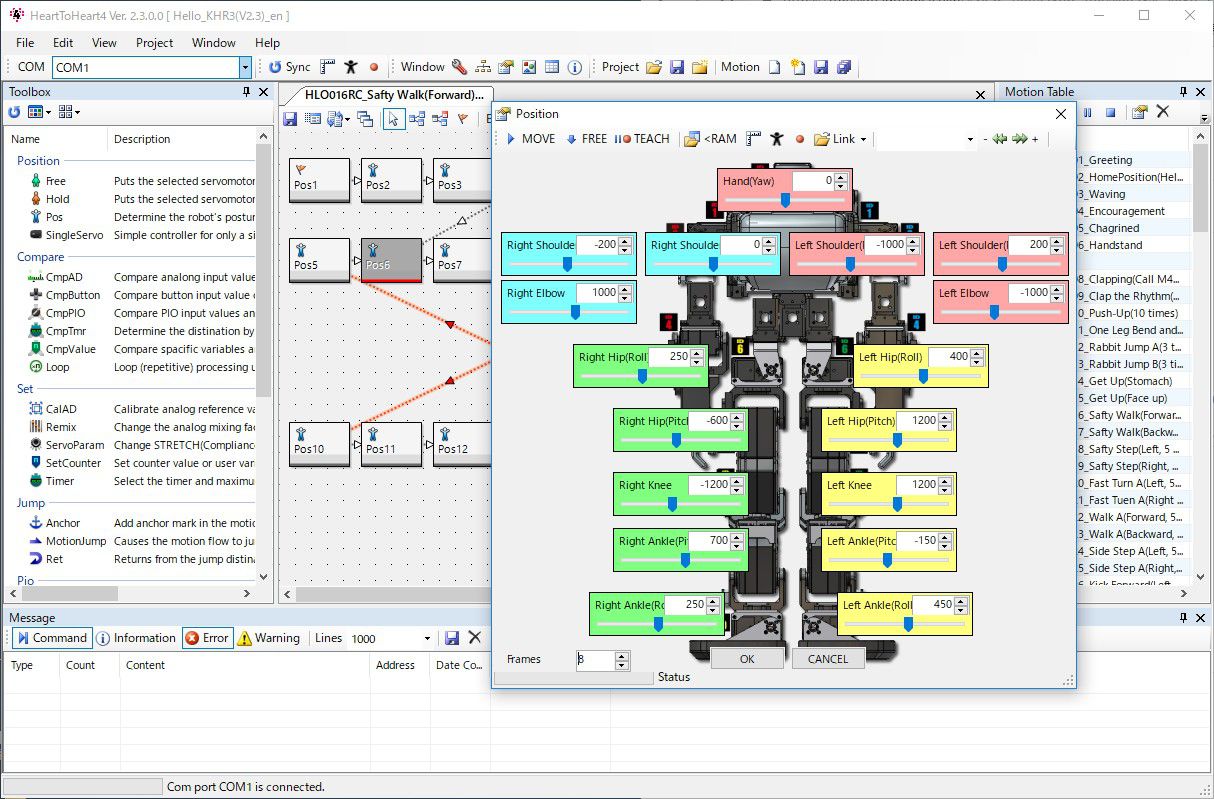Select the Pos1 block in motion editor
Image resolution: width=1214 pixels, height=799 pixels.
tap(320, 179)
